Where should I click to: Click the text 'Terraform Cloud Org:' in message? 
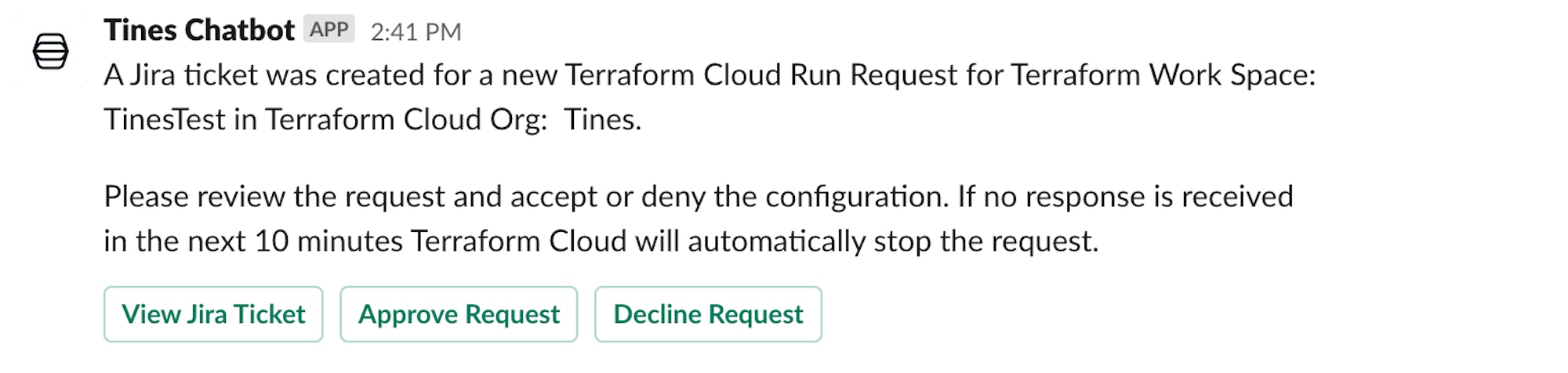click(x=406, y=119)
